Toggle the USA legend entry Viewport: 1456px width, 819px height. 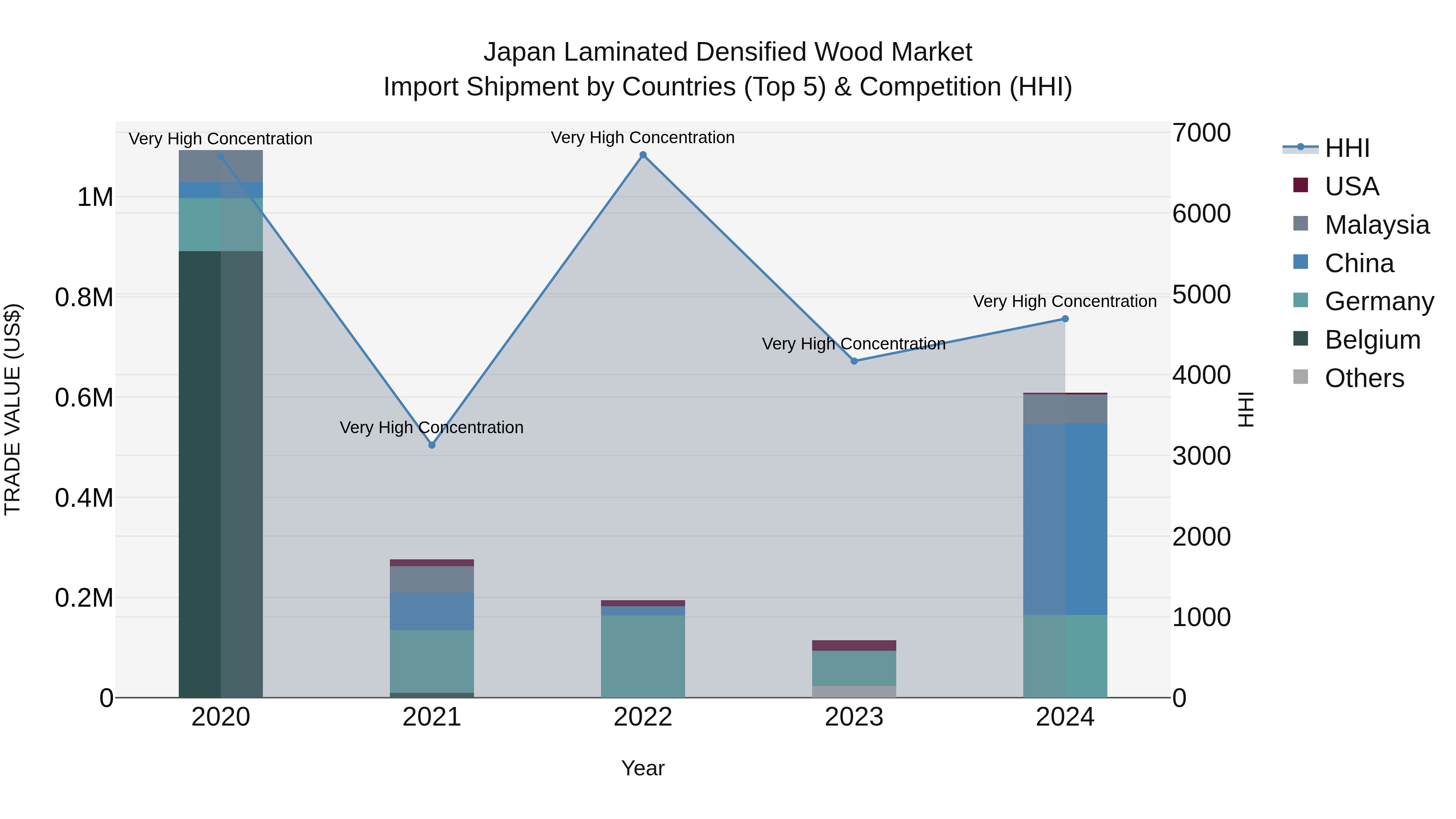pyautogui.click(x=1336, y=186)
